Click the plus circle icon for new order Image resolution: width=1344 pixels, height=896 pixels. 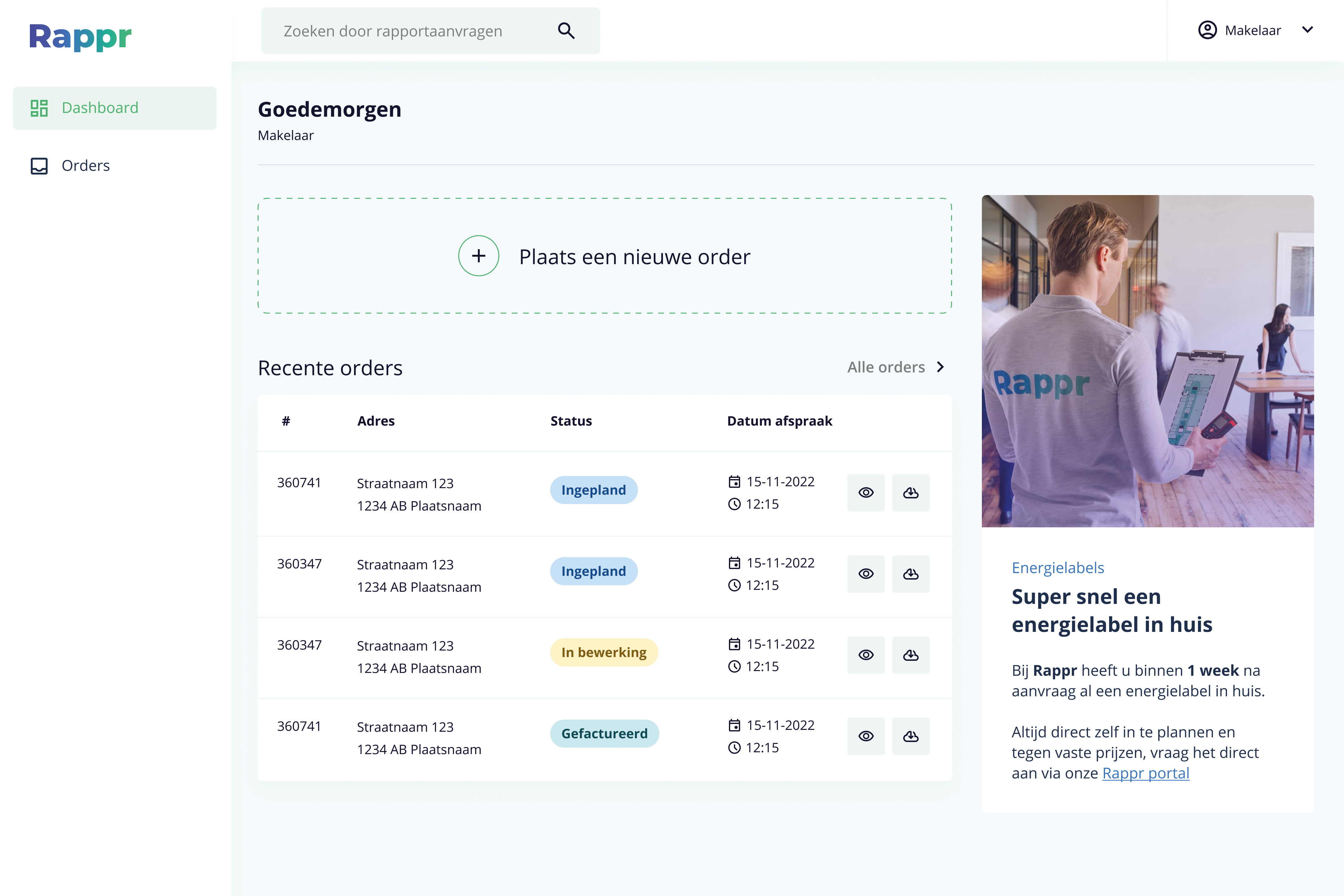pos(479,256)
